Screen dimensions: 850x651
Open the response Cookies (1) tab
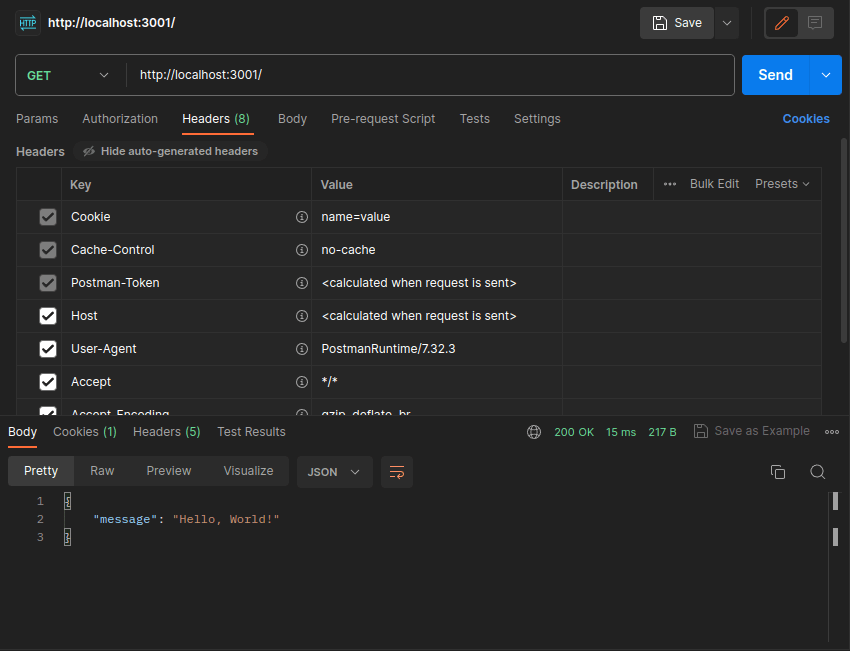pyautogui.click(x=85, y=432)
